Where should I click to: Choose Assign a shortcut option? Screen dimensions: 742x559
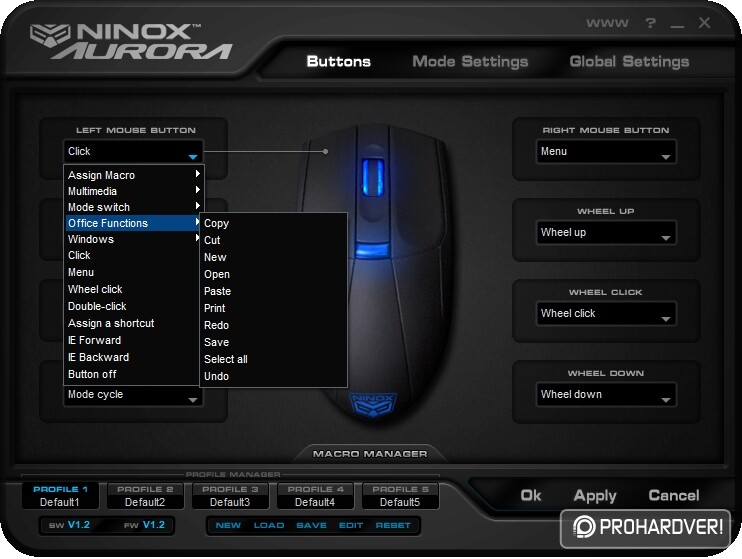[133, 324]
